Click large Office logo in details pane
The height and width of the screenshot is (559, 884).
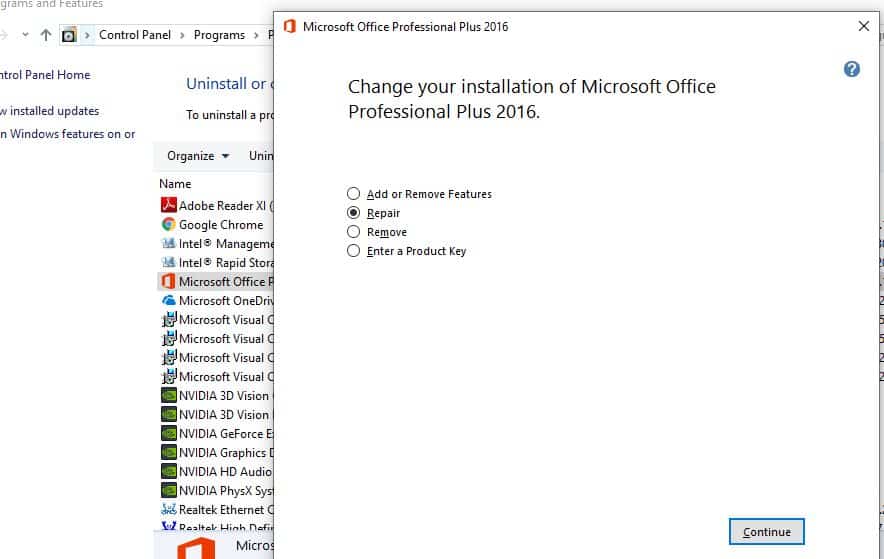[x=196, y=548]
